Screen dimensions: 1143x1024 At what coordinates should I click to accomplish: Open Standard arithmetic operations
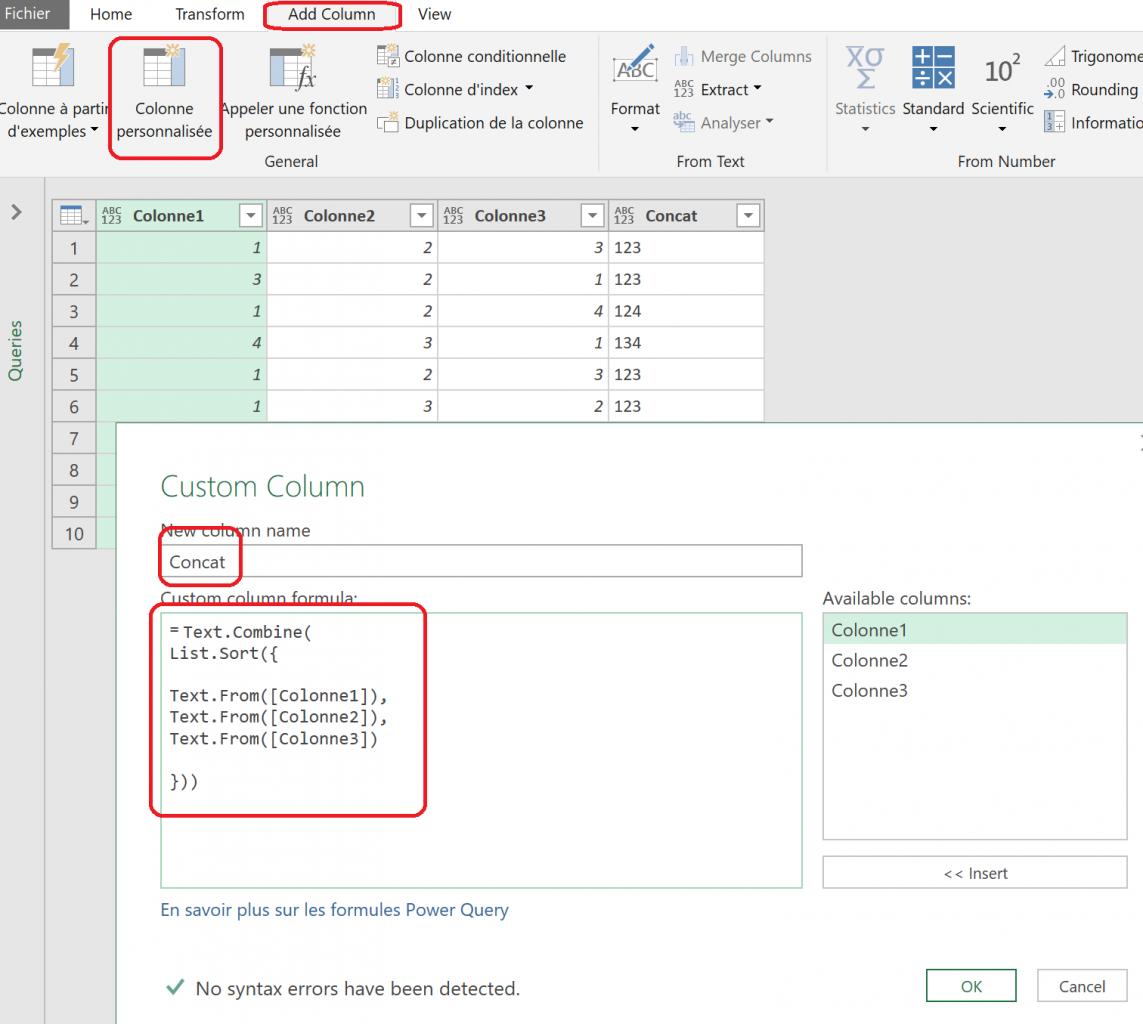pos(933,87)
